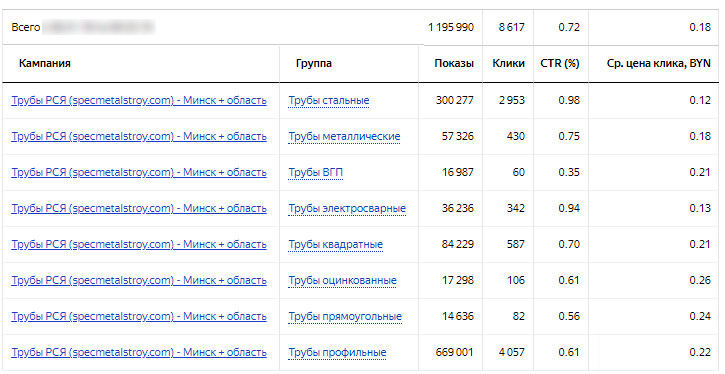Select clicks value 587
The width and height of the screenshot is (725, 374).
click(x=516, y=245)
